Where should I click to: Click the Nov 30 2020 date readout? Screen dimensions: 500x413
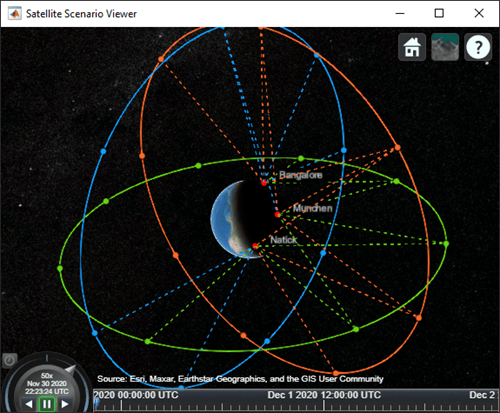click(x=47, y=384)
